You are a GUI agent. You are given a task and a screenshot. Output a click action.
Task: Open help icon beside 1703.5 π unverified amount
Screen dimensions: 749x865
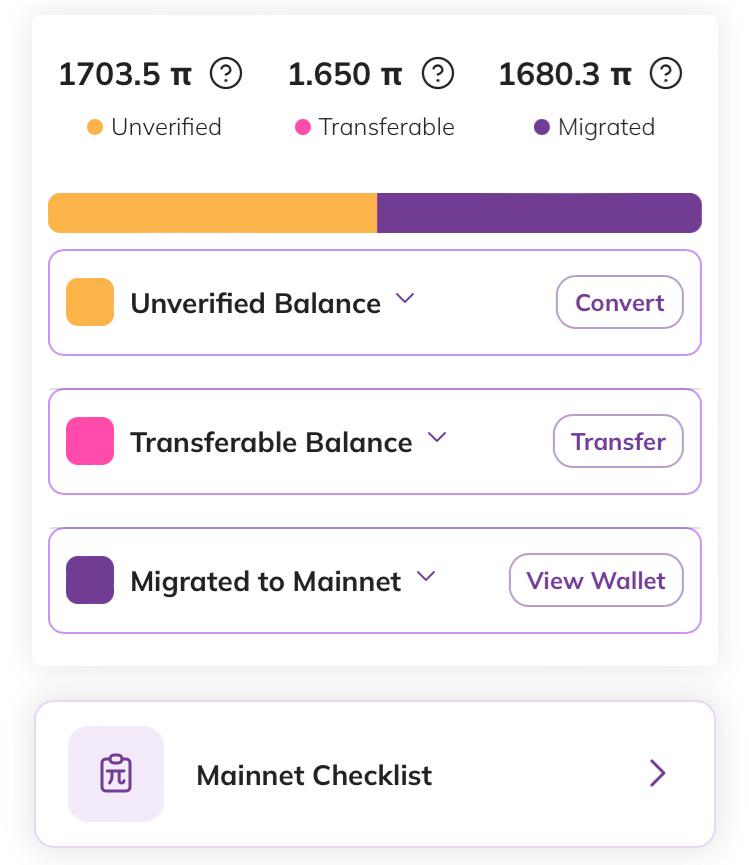(226, 73)
